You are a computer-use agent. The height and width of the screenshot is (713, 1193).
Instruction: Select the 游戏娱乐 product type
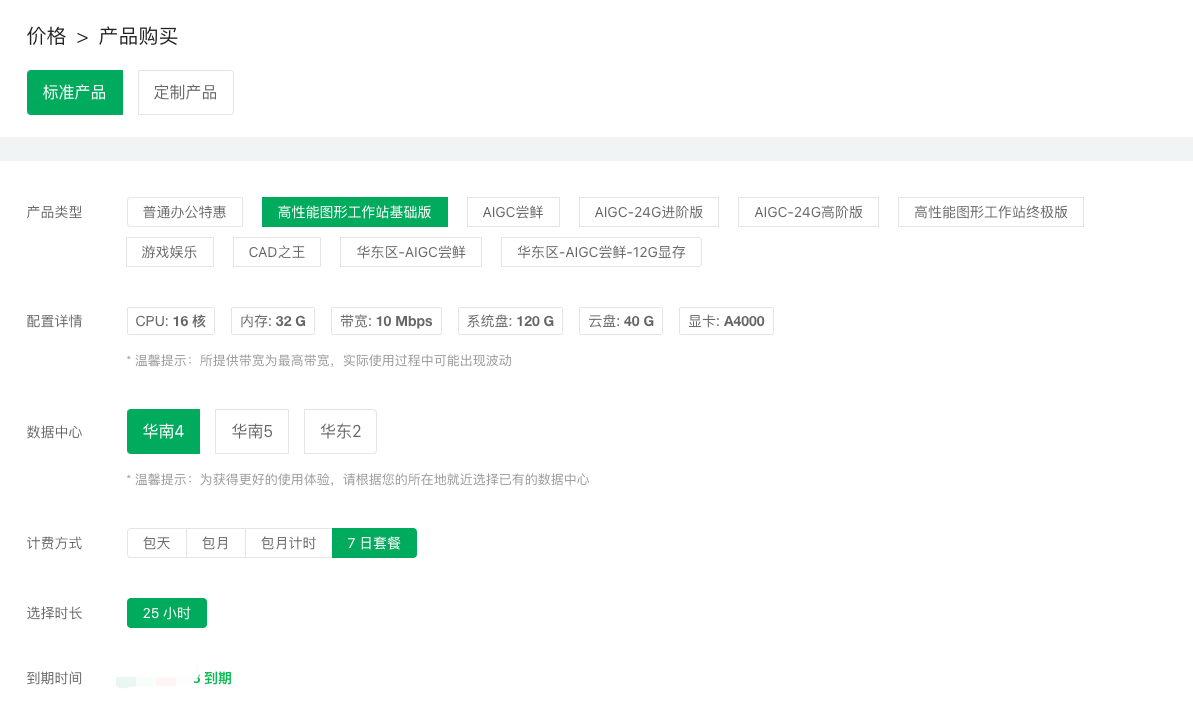pos(170,252)
